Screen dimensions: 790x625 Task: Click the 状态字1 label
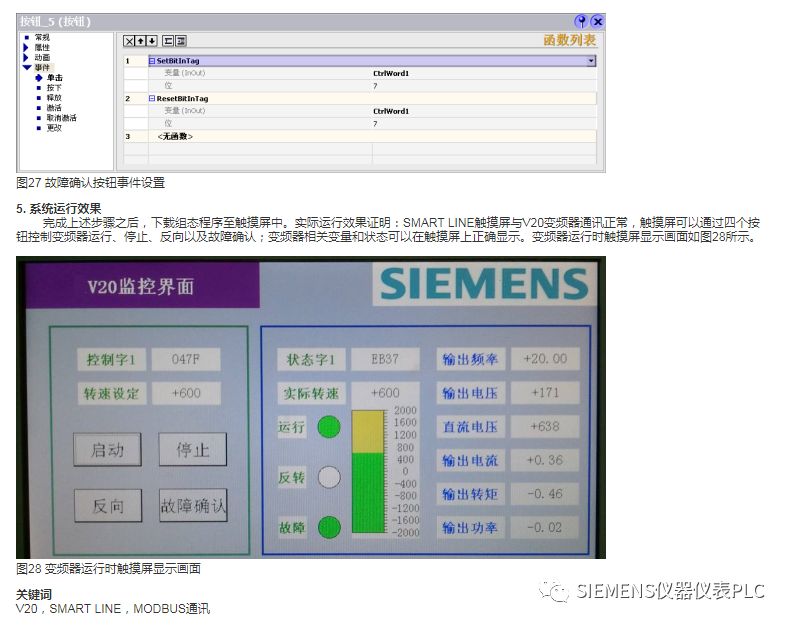click(311, 359)
